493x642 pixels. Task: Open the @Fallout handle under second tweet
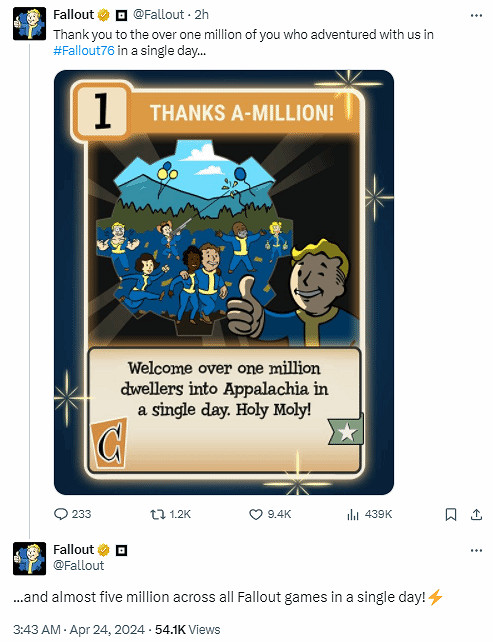(x=79, y=565)
